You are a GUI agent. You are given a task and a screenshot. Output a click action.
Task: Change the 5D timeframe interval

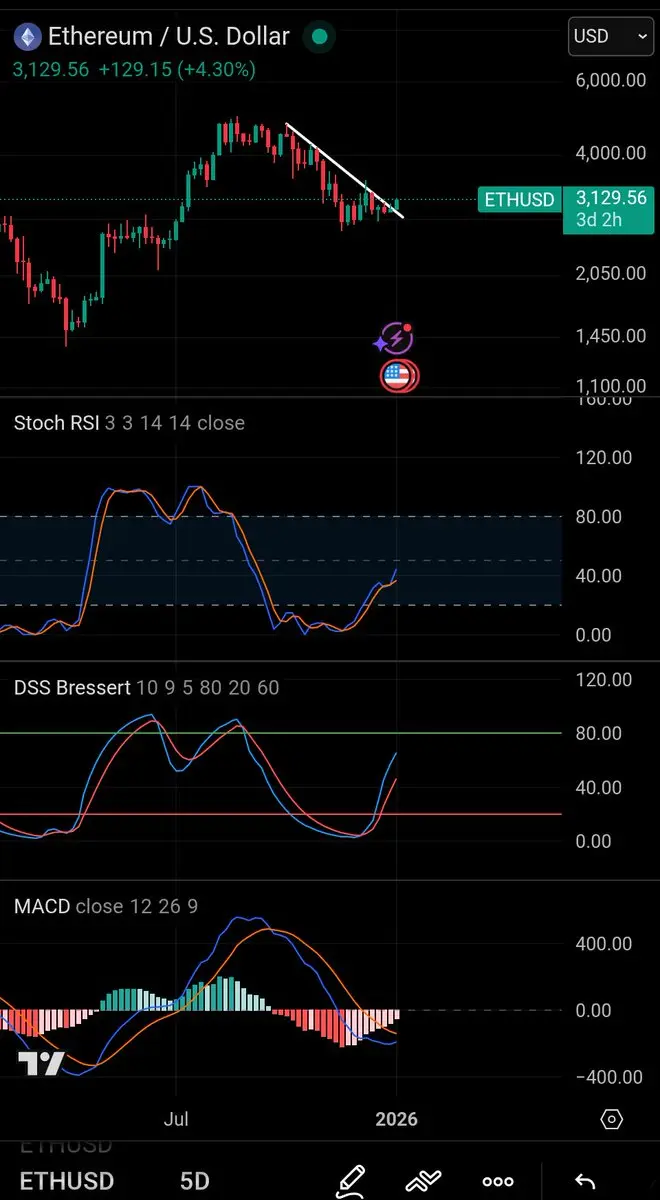pyautogui.click(x=194, y=1181)
